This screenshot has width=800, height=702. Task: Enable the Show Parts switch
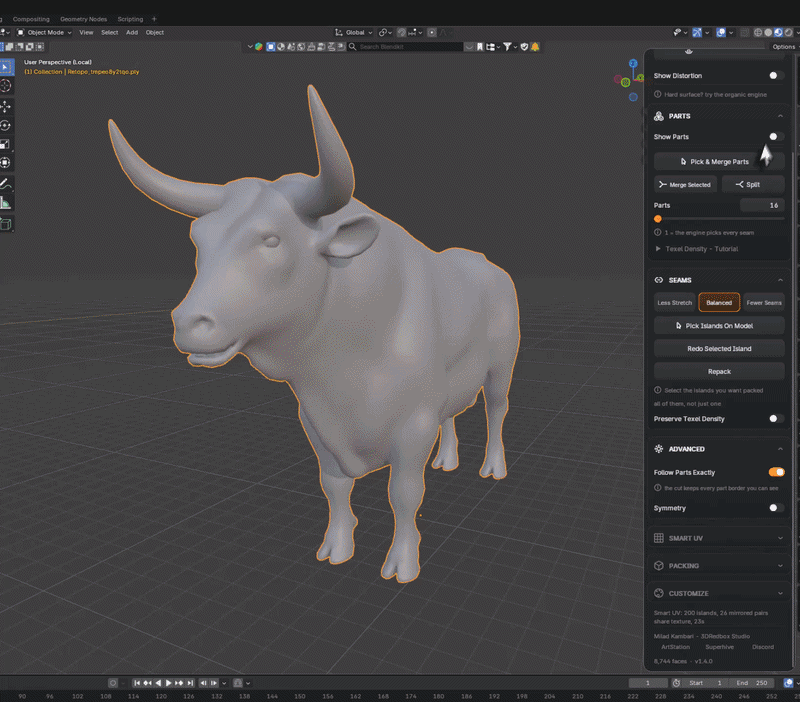coord(776,137)
